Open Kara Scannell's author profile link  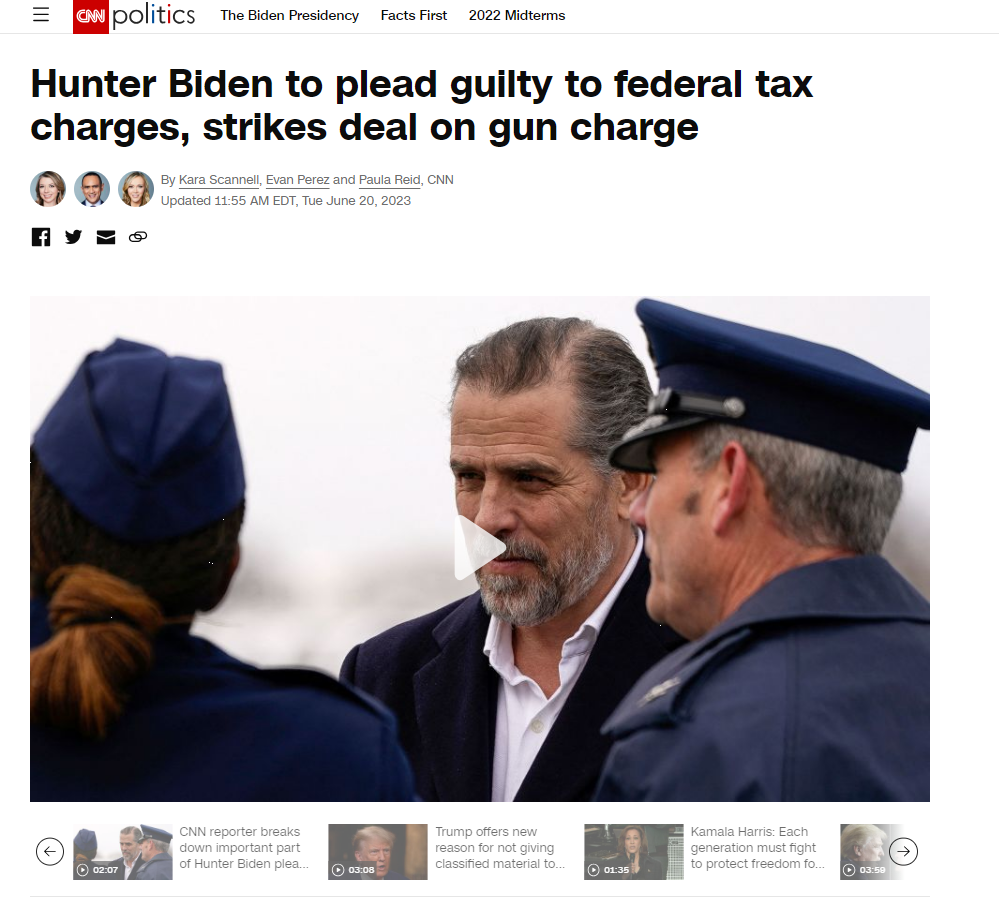pos(219,180)
